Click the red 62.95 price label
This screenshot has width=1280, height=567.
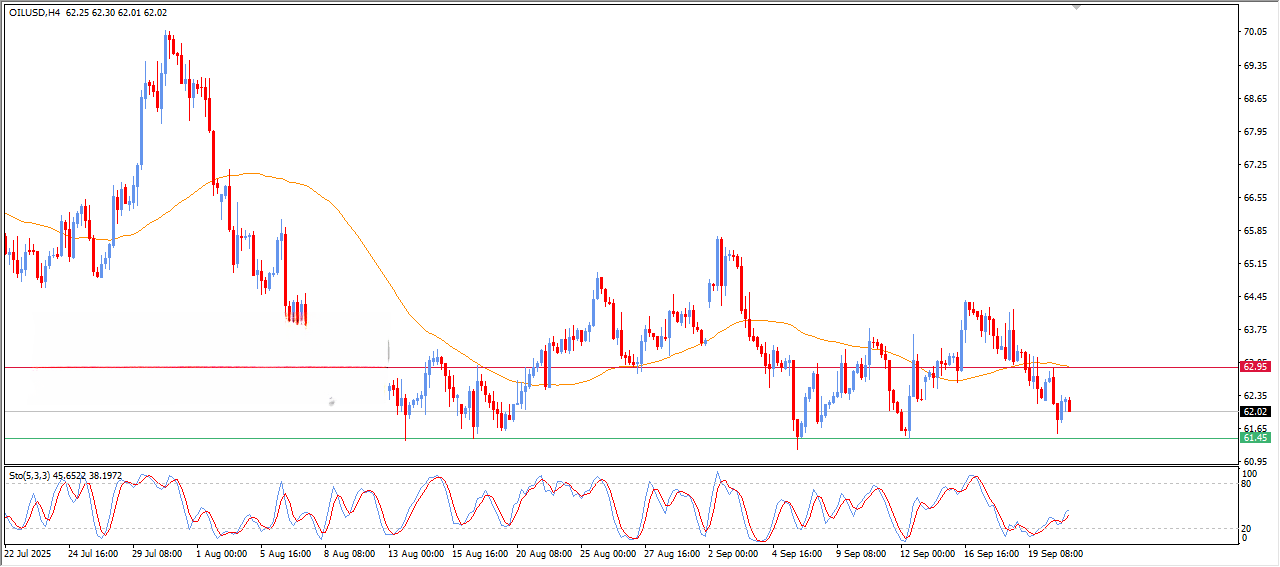(x=1254, y=367)
